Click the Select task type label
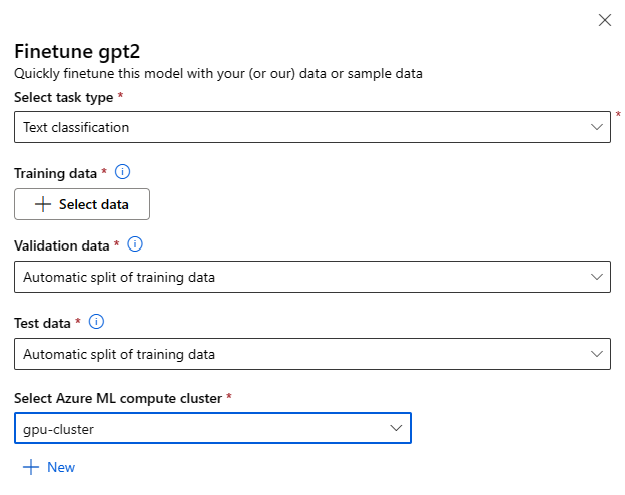This screenshot has height=495, width=625. pos(64,97)
